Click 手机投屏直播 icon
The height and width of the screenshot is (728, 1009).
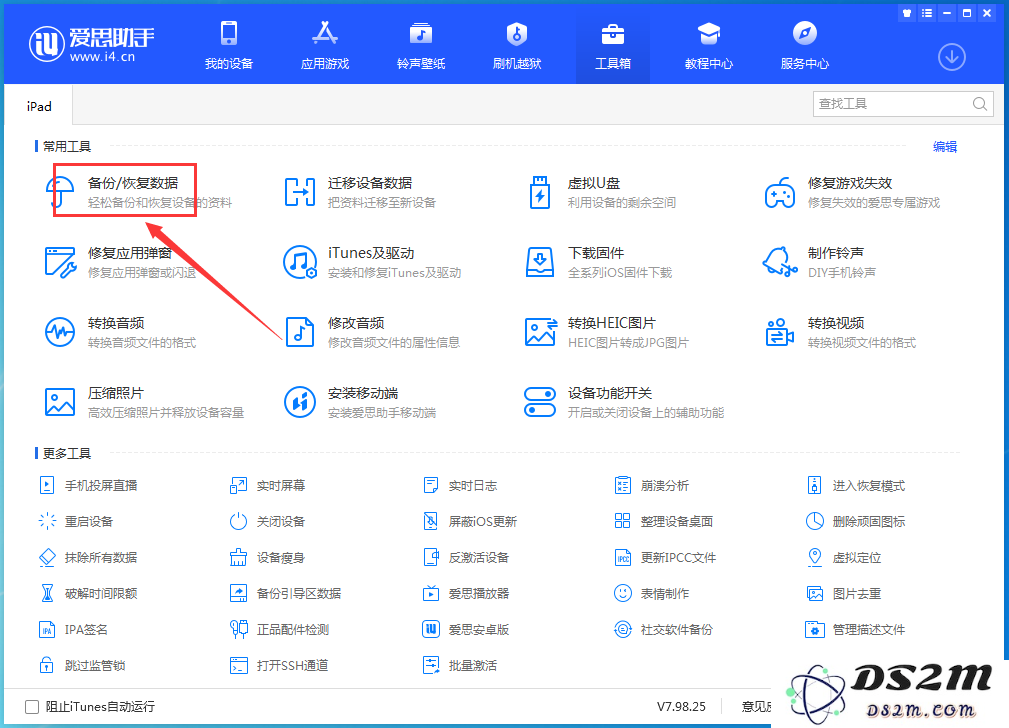click(47, 485)
